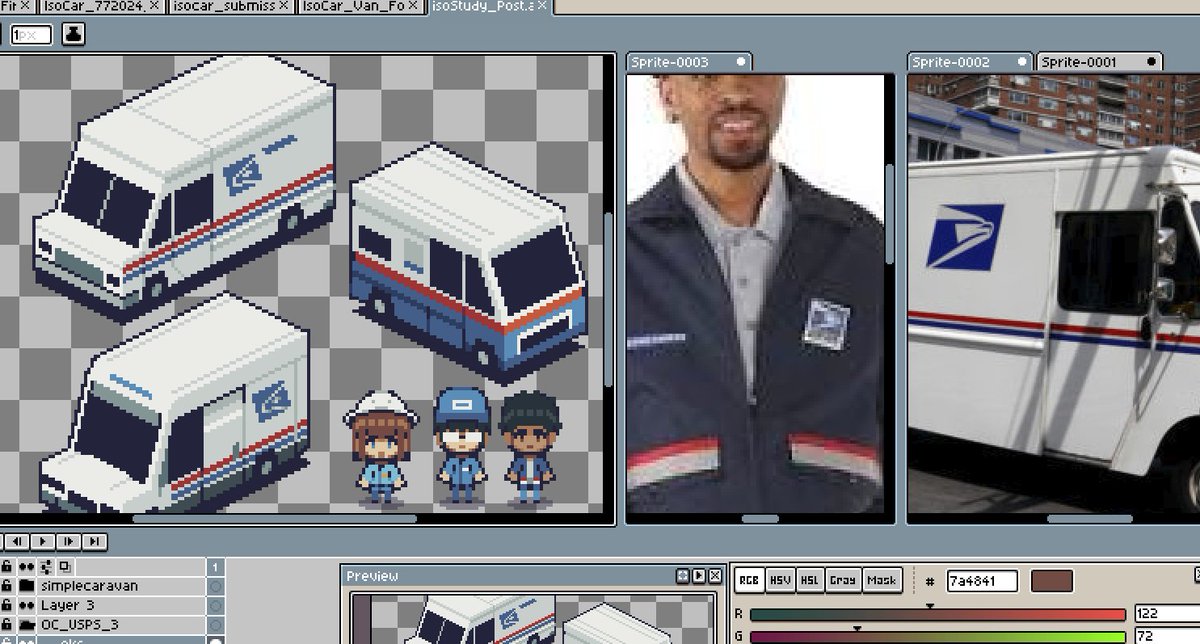The image size is (1200, 644).
Task: Open the Sprite-0003 tab
Action: 689,62
